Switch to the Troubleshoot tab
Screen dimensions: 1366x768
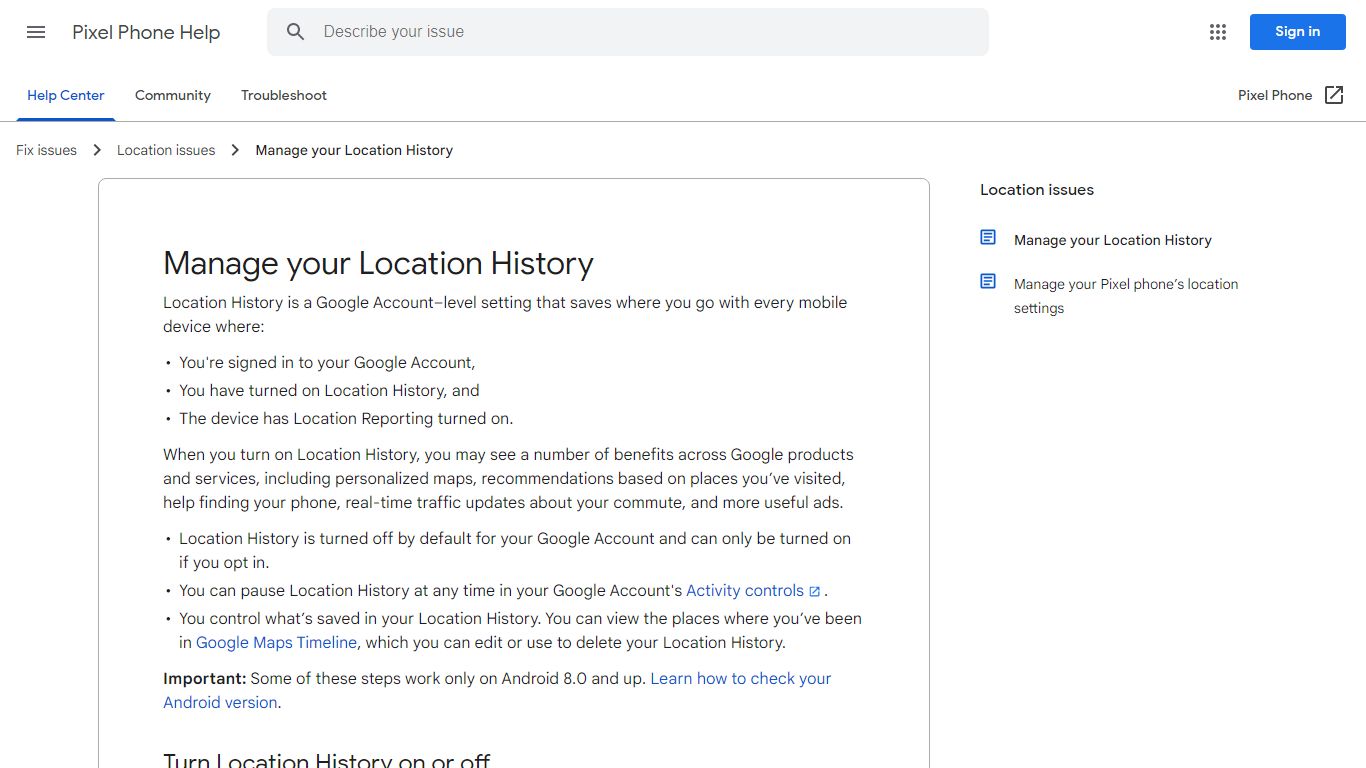click(284, 96)
